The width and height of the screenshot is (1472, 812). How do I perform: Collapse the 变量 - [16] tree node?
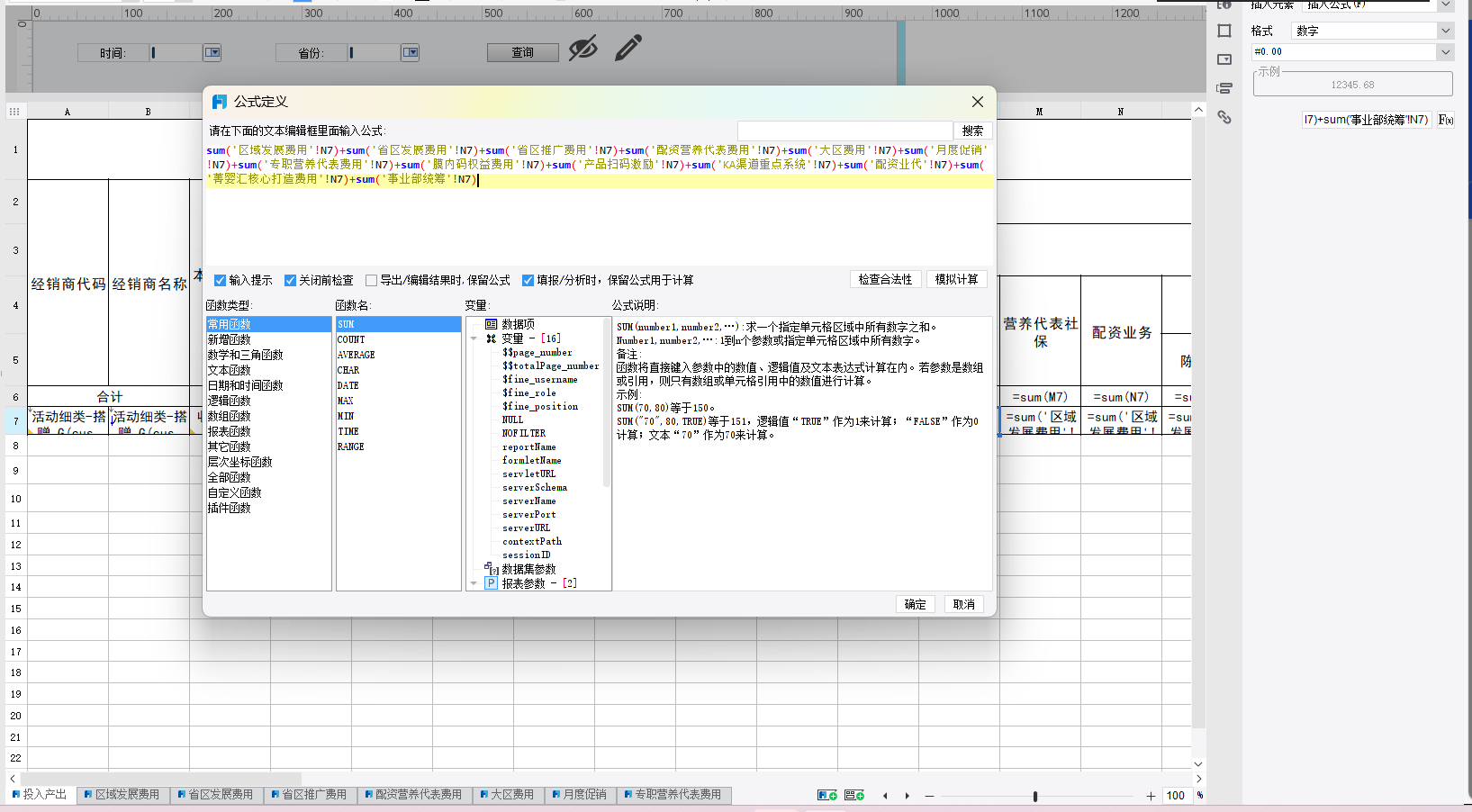coord(474,338)
